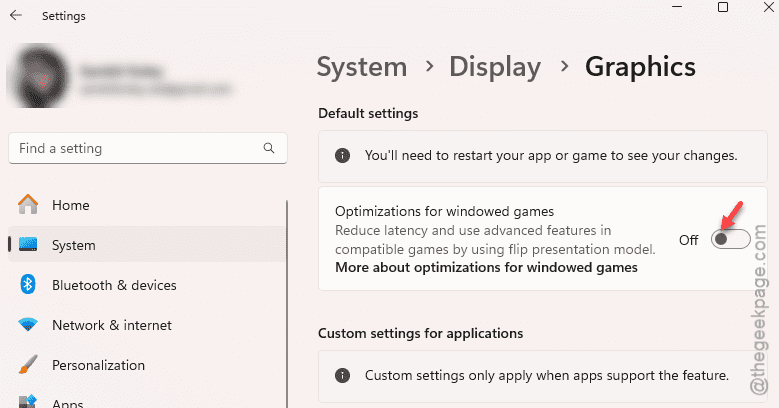Click the Bluetooth & devices icon
Image resolution: width=779 pixels, height=408 pixels.
pos(28,285)
